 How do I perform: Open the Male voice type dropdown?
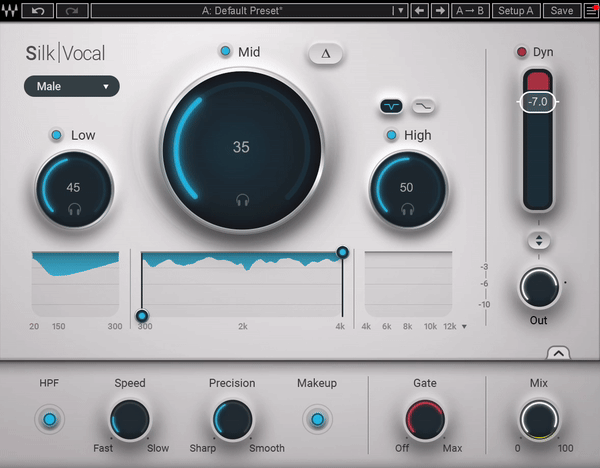tap(72, 86)
